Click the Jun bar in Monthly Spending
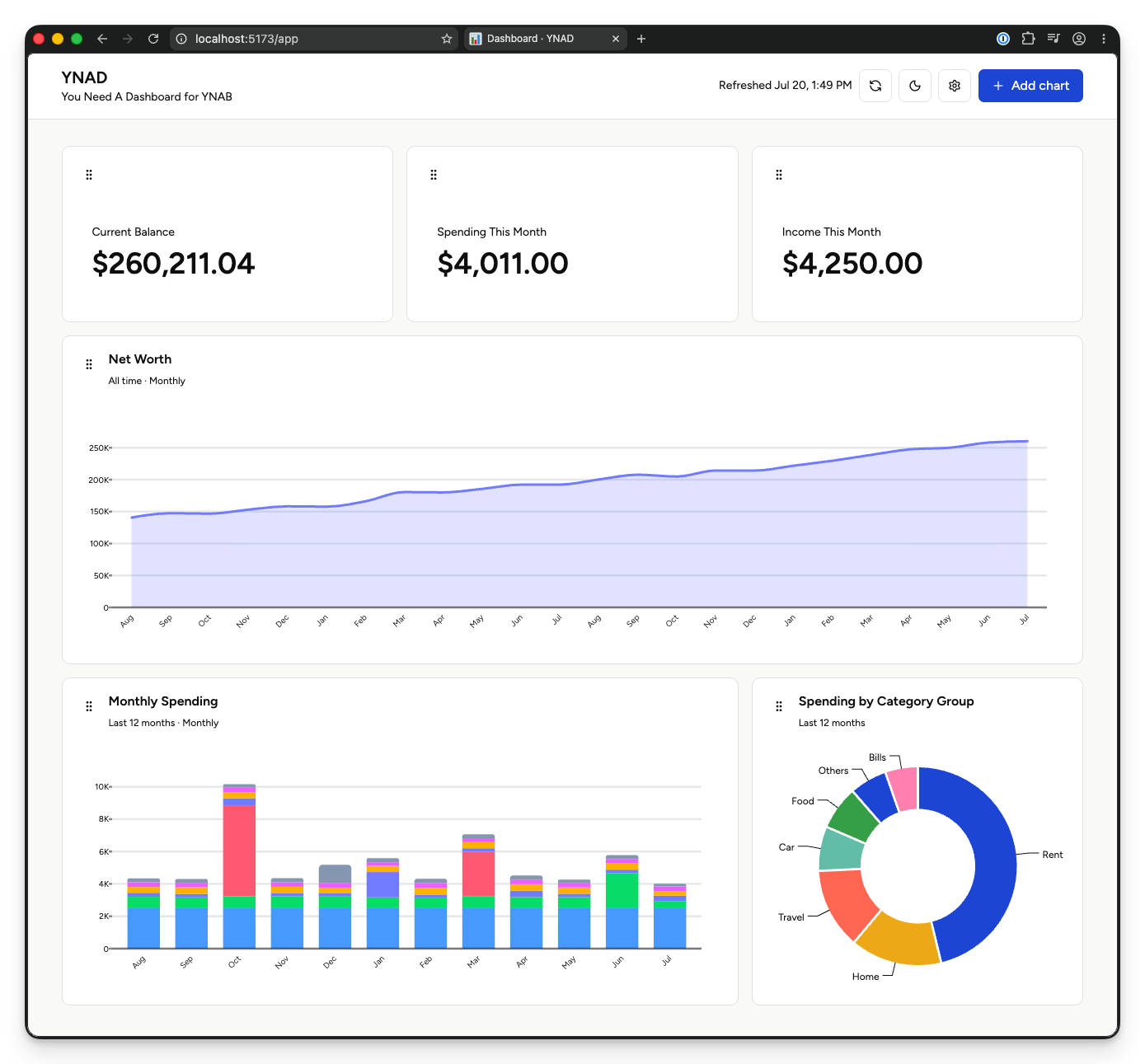This screenshot has height=1064, width=1145. click(x=622, y=902)
